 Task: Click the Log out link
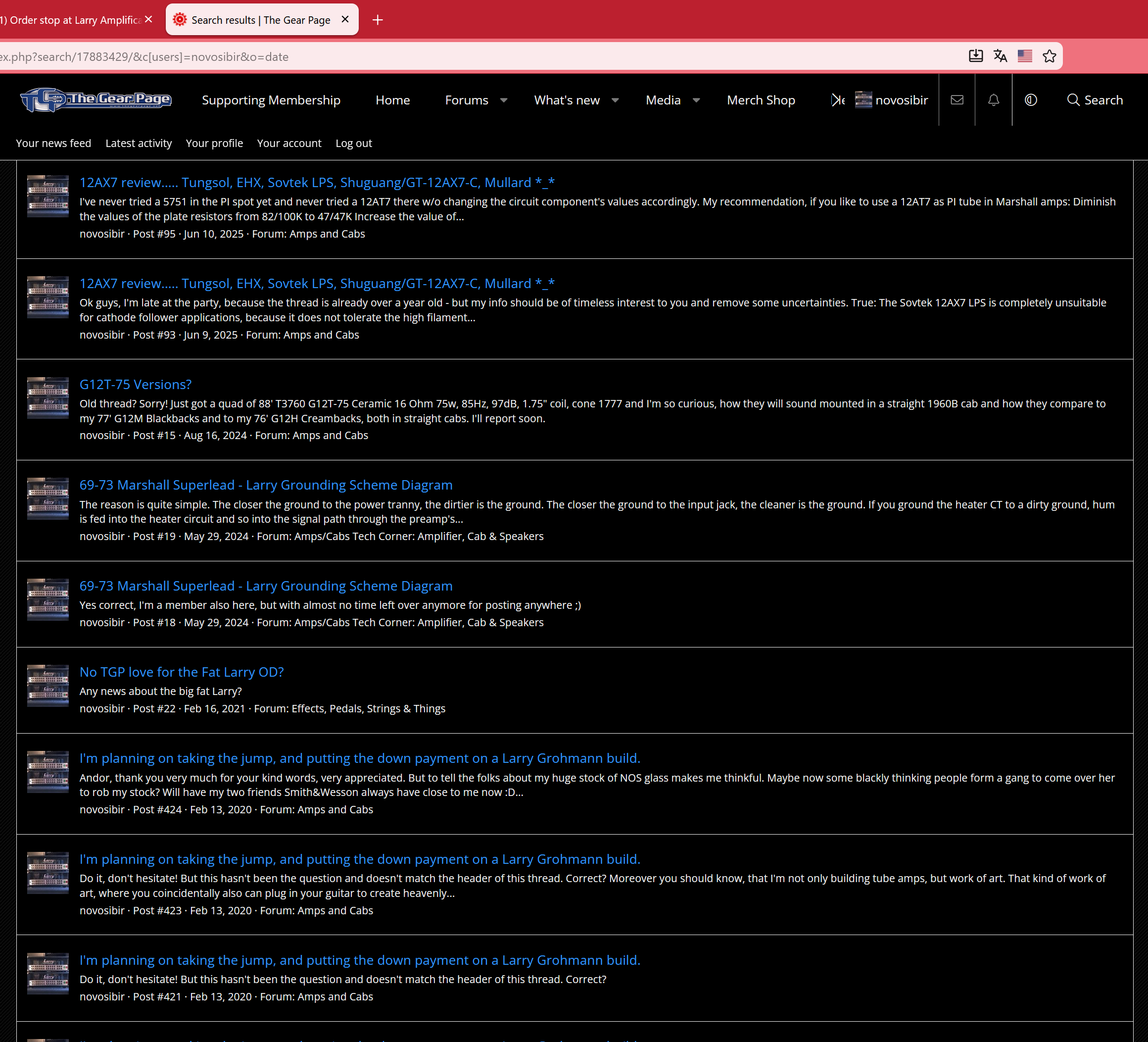353,143
